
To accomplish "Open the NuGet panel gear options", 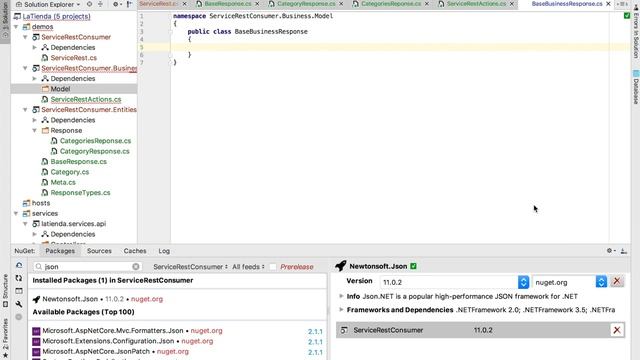I will (611, 251).
